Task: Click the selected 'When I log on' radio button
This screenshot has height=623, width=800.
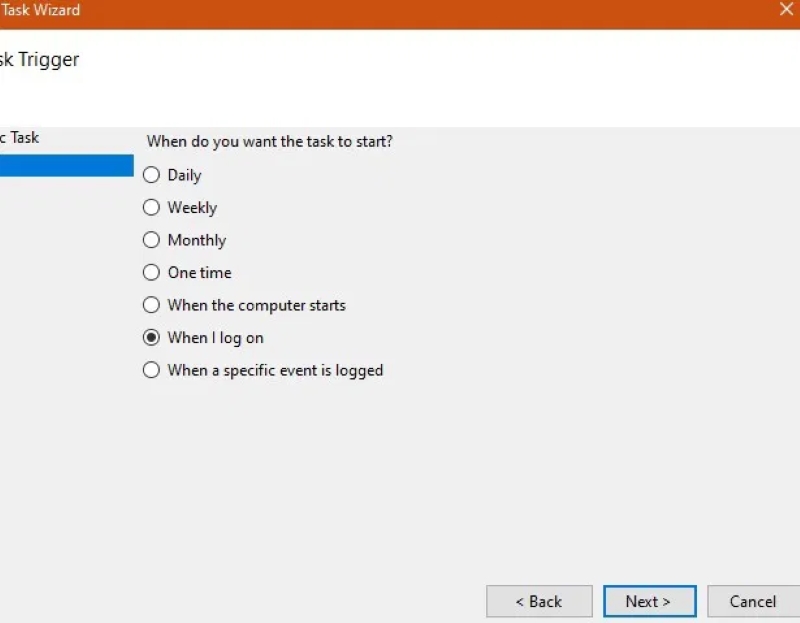Action: coord(151,338)
